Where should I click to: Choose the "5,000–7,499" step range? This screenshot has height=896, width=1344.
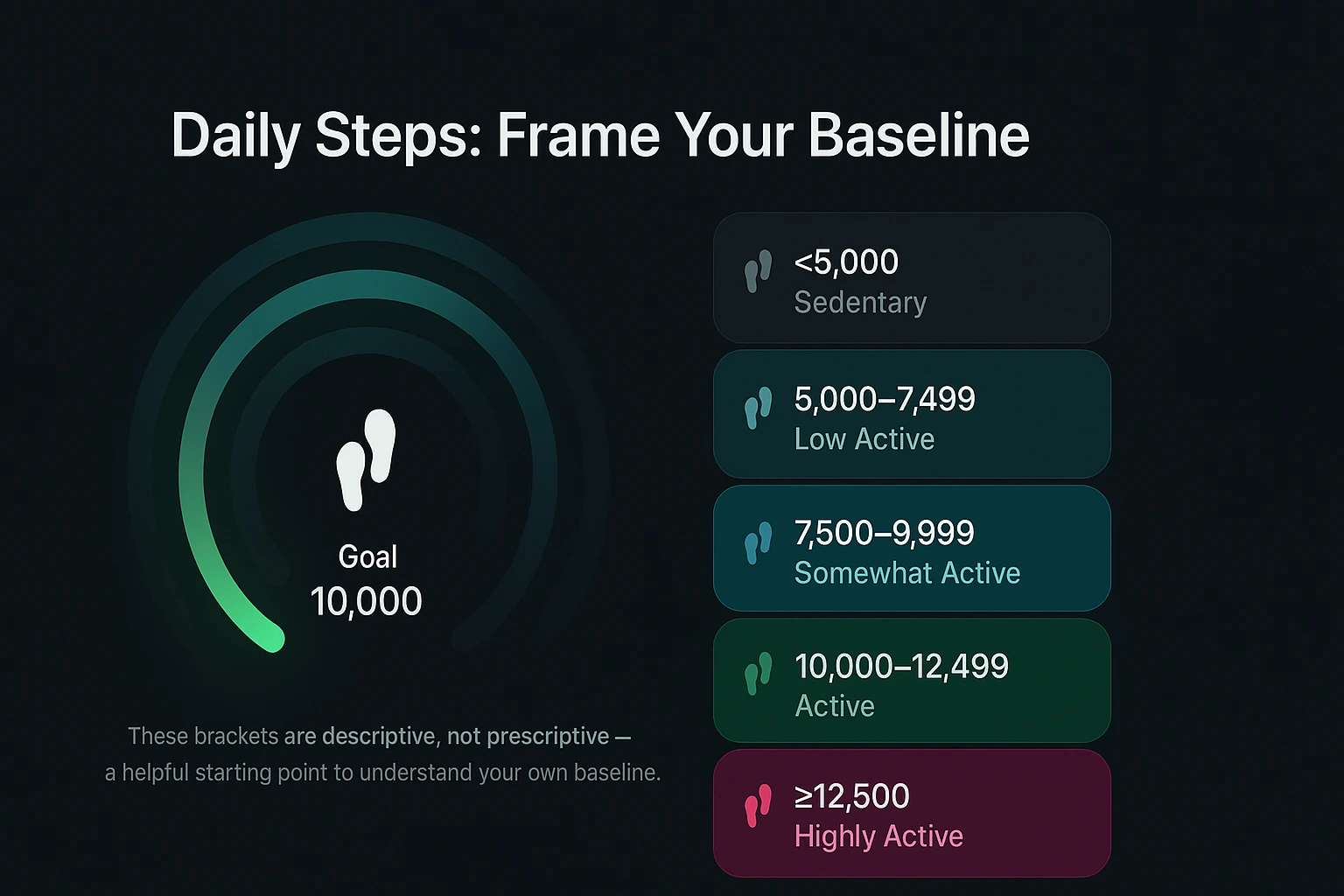pyautogui.click(x=885, y=399)
